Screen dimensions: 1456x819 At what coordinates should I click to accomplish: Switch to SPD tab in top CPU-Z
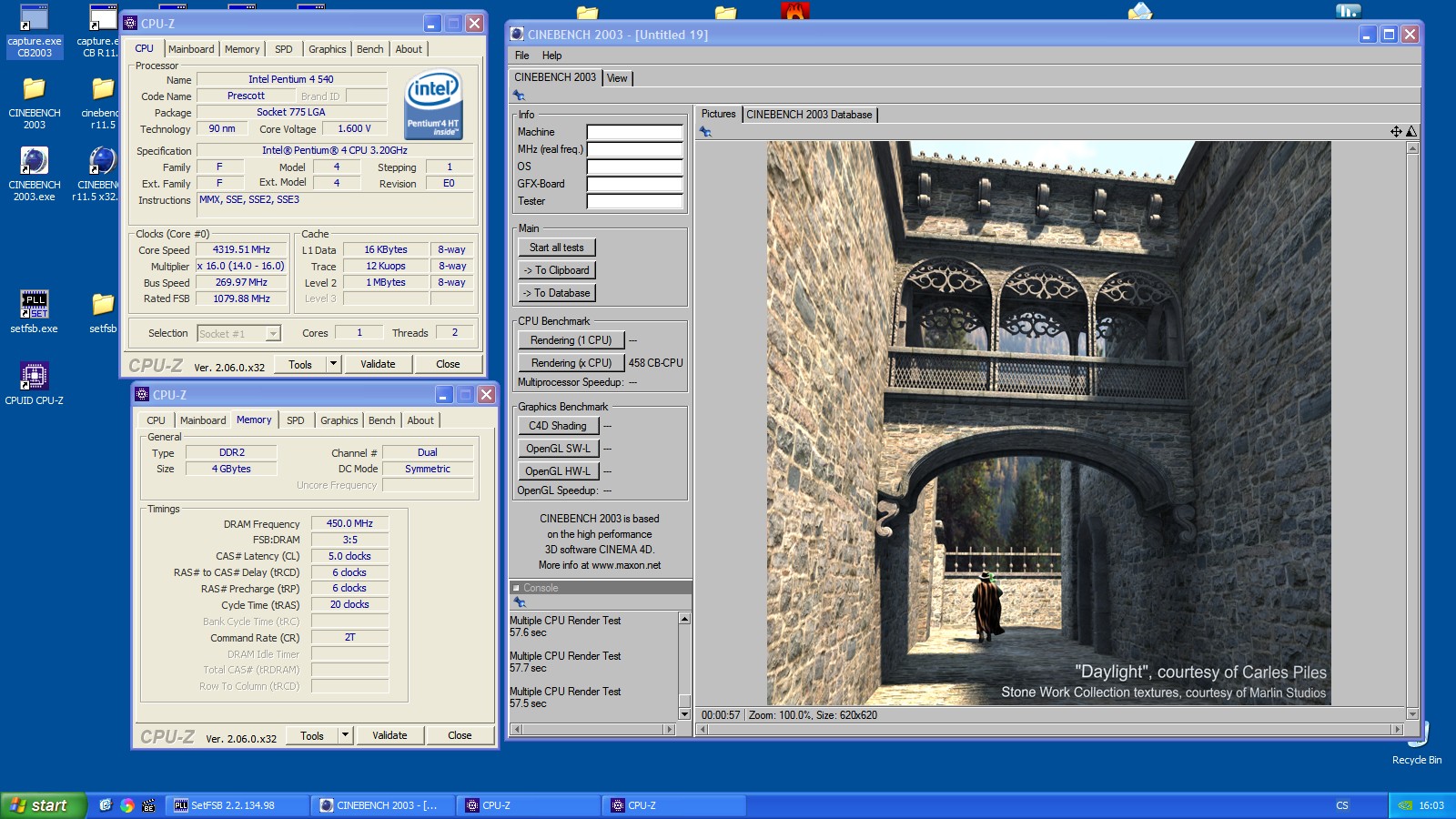pos(284,49)
